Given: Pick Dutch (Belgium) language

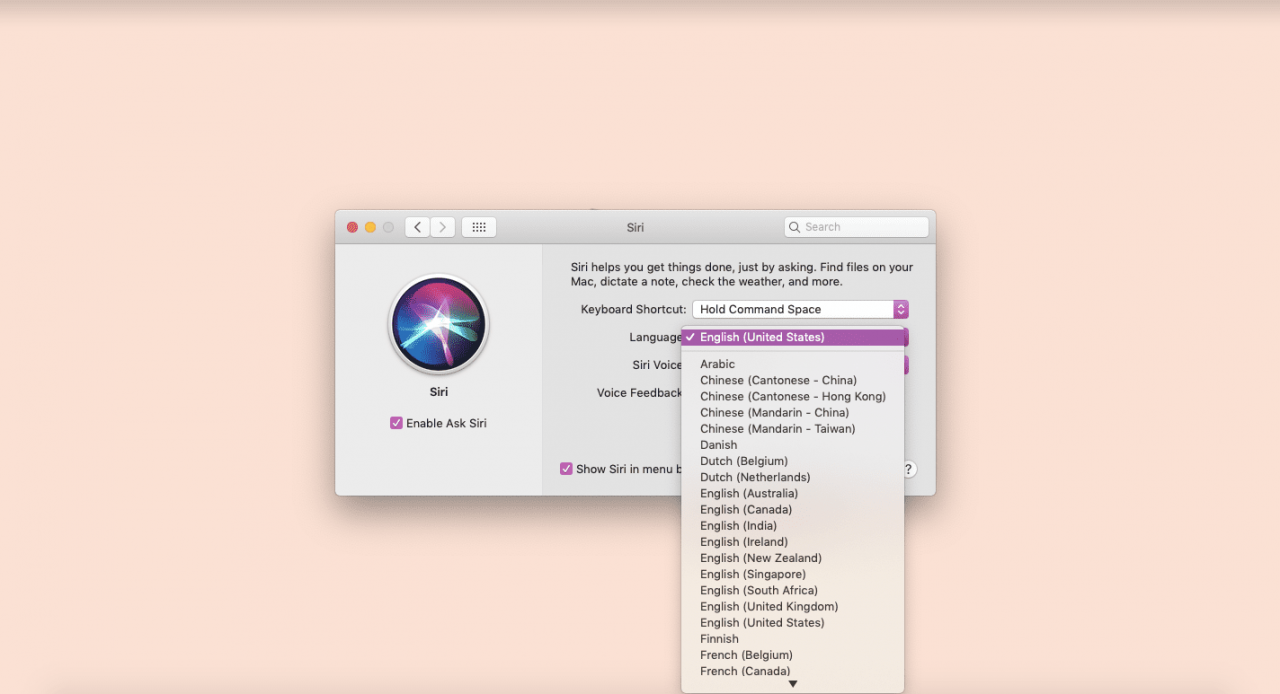Looking at the screenshot, I should click(x=793, y=461).
